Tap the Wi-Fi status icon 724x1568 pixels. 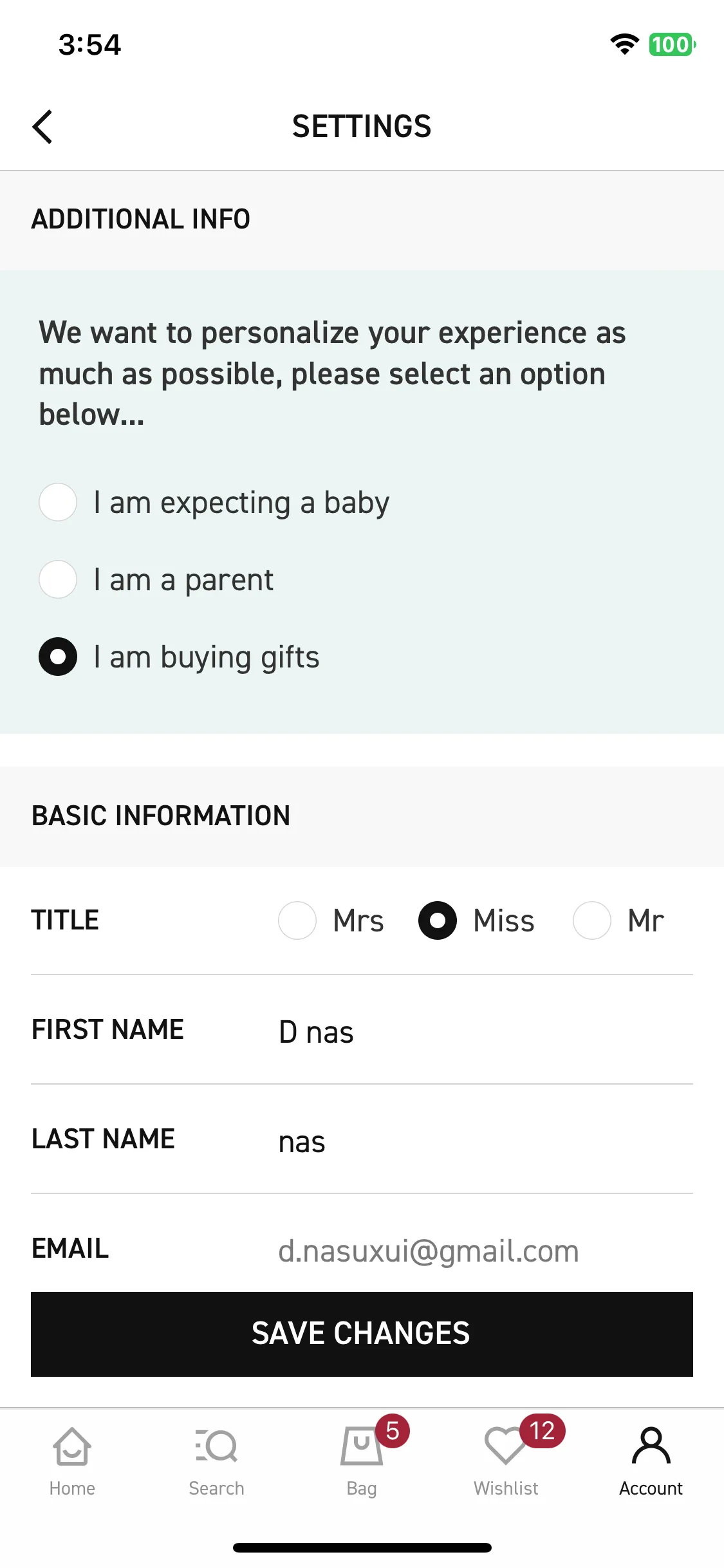coord(624,44)
